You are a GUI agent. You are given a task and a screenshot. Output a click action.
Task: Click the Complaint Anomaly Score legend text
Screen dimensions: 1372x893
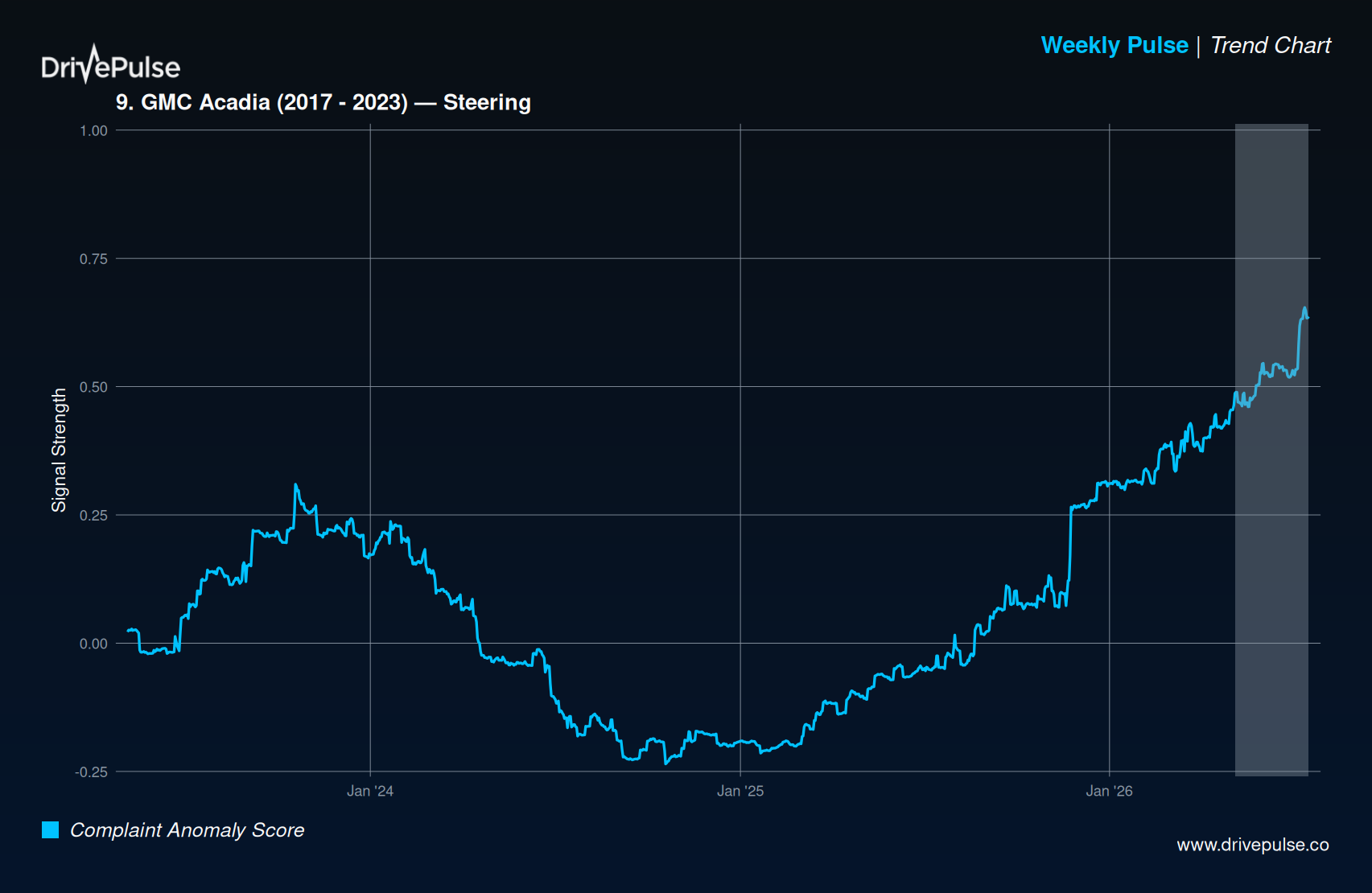click(x=187, y=830)
